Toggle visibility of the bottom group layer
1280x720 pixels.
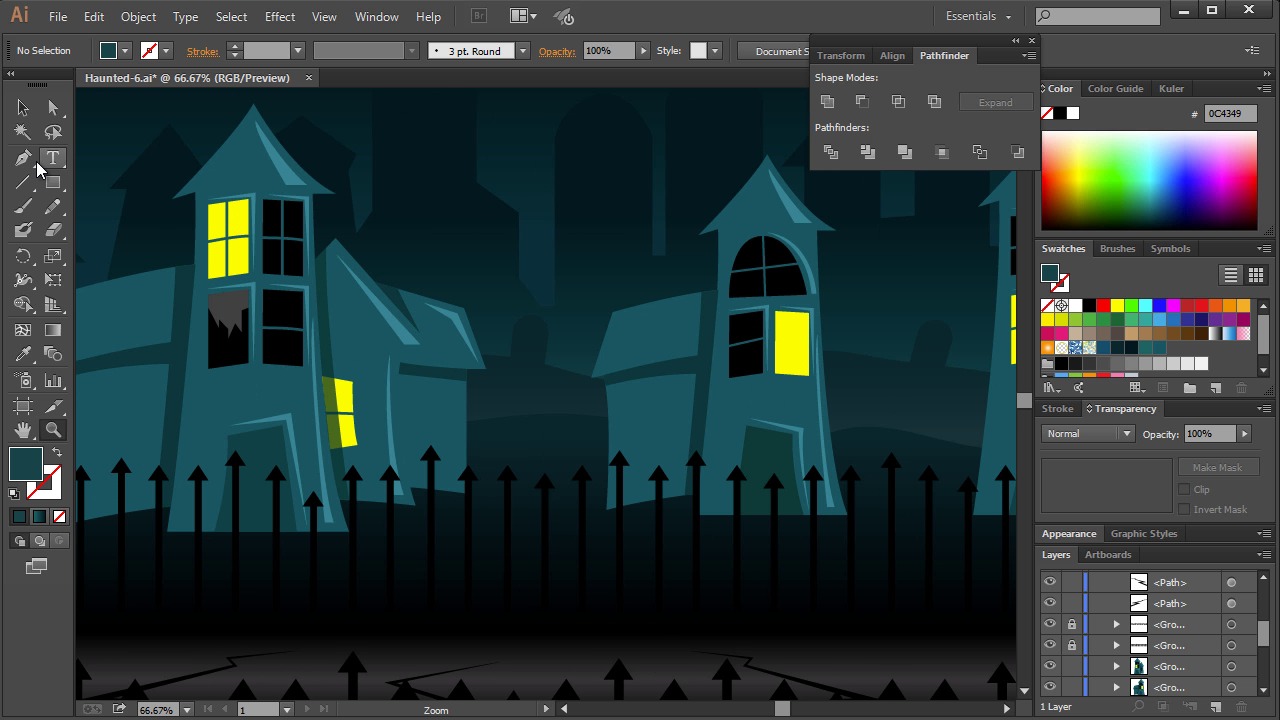click(1049, 687)
